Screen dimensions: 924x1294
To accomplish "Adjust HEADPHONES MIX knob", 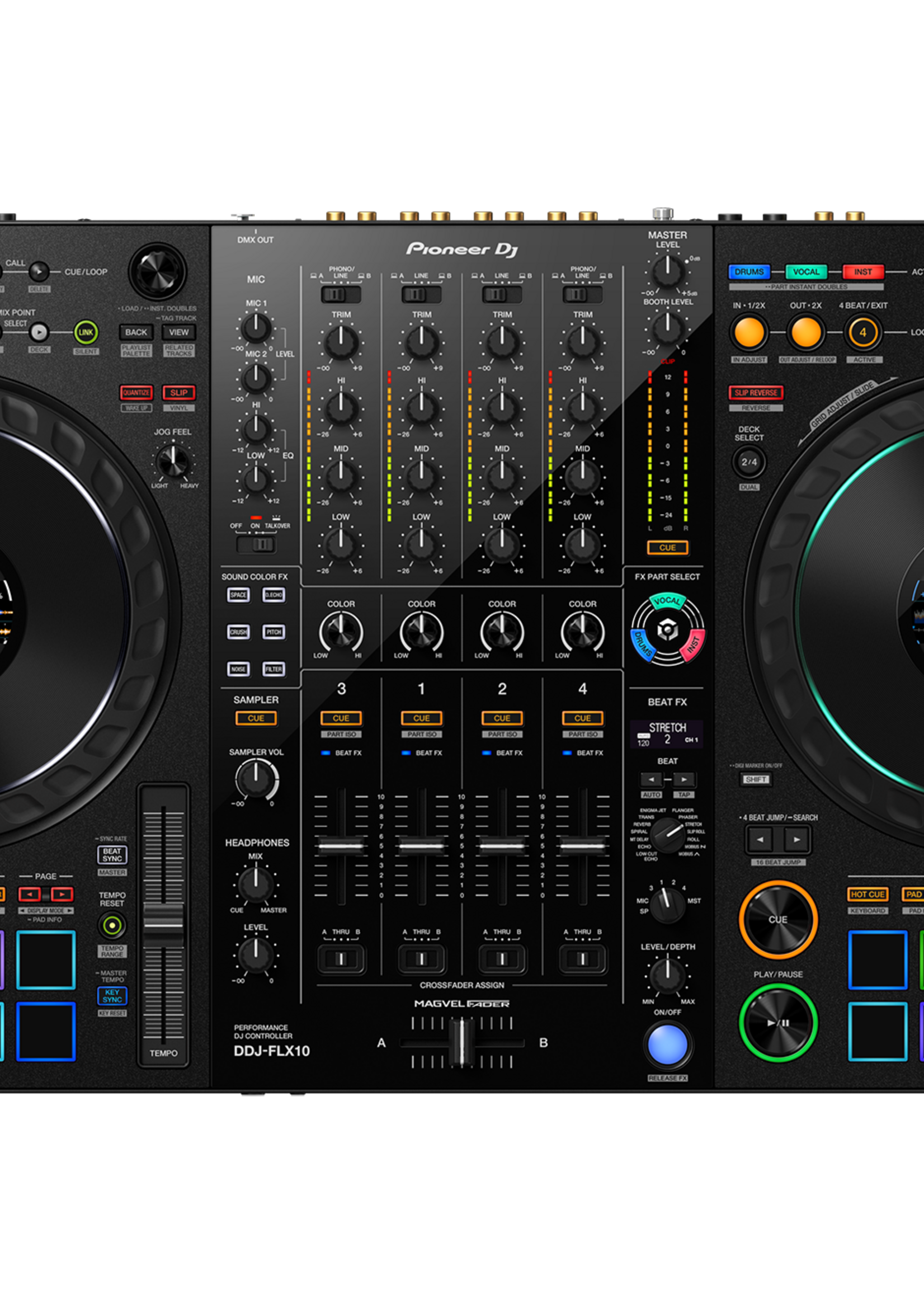I will tap(256, 884).
